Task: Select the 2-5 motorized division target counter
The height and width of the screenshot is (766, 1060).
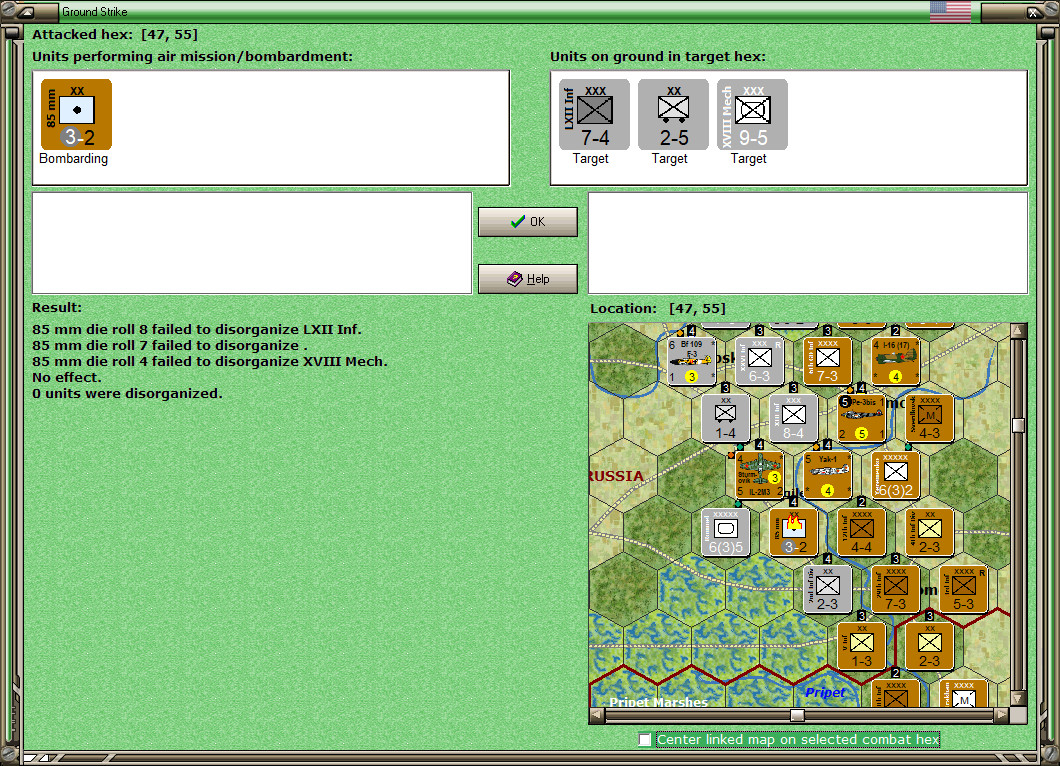Action: click(673, 114)
